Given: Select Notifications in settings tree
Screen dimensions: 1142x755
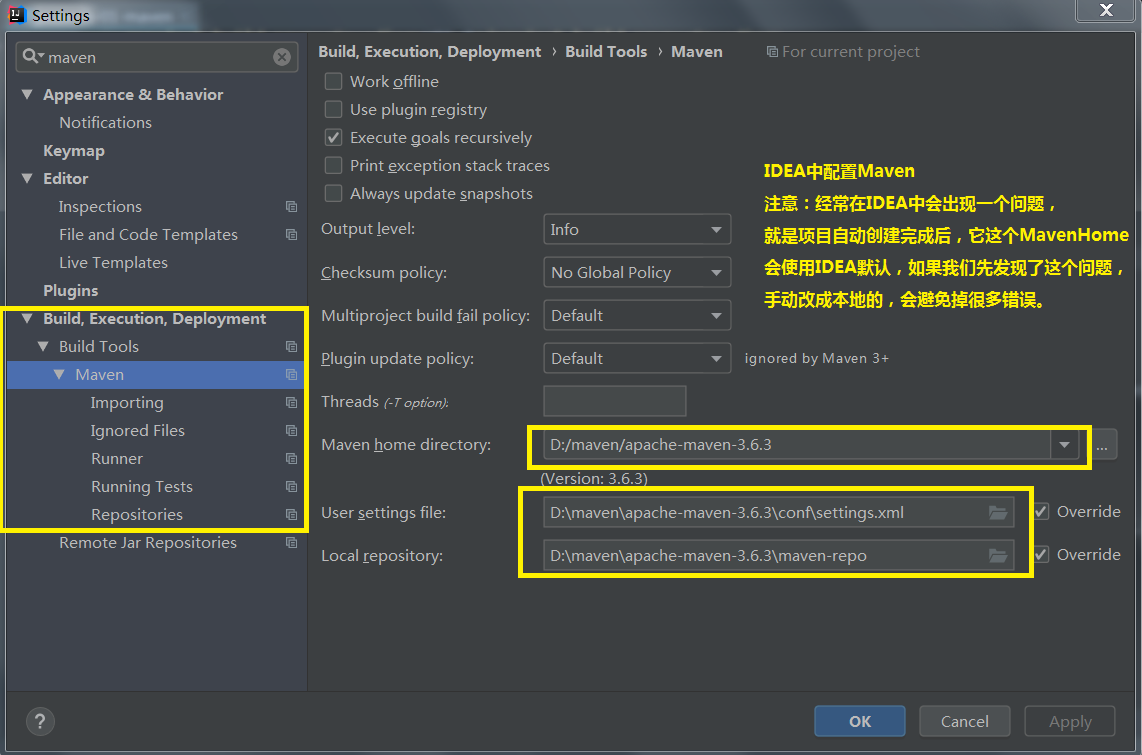Looking at the screenshot, I should [106, 122].
